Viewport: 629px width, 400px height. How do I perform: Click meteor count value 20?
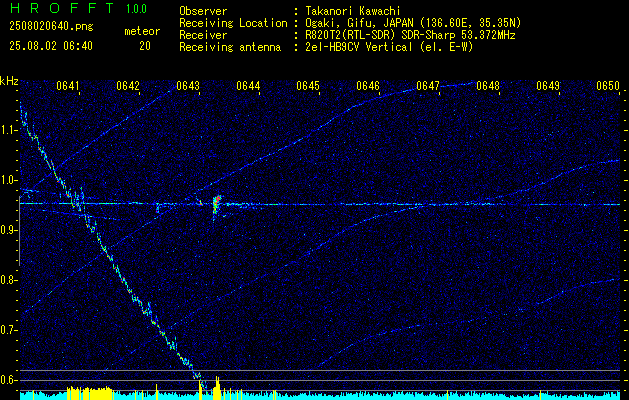(145, 46)
